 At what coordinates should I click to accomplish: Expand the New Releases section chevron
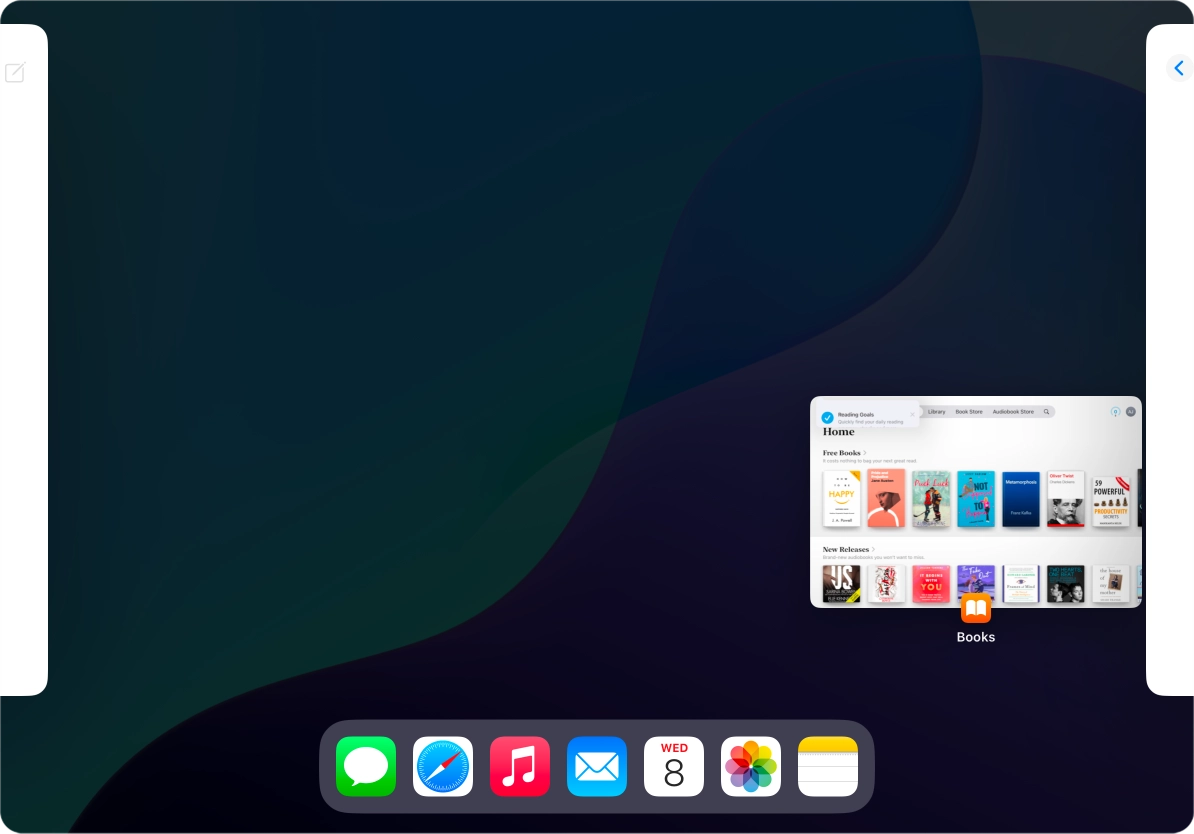point(874,549)
